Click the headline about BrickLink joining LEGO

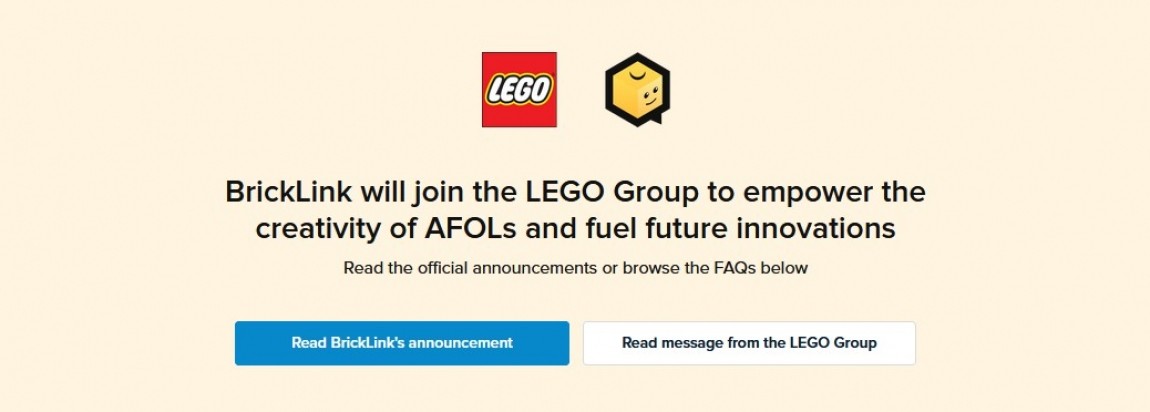575,210
